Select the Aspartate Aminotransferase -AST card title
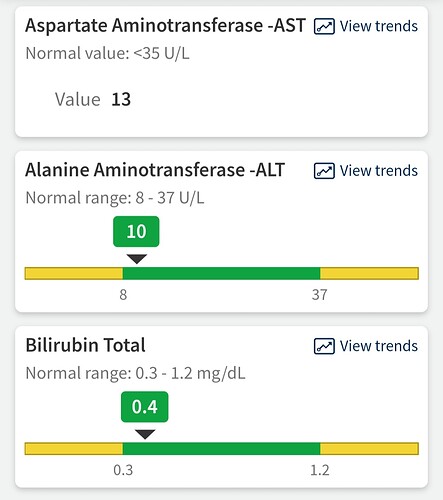 pyautogui.click(x=165, y=26)
